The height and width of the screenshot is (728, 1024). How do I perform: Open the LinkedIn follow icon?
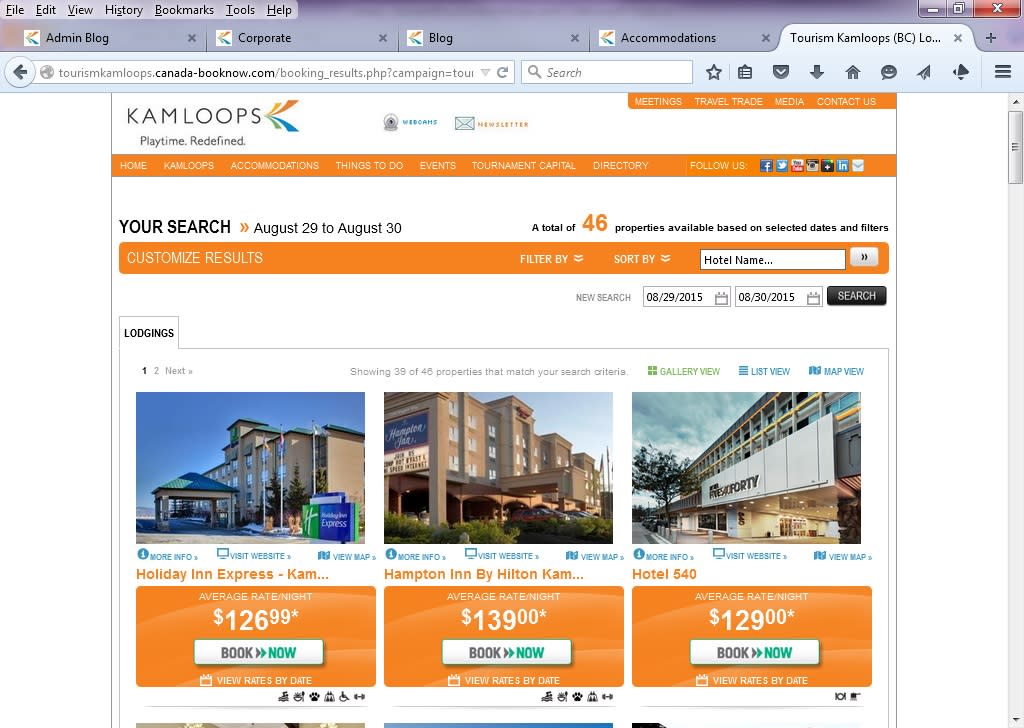pyautogui.click(x=842, y=166)
